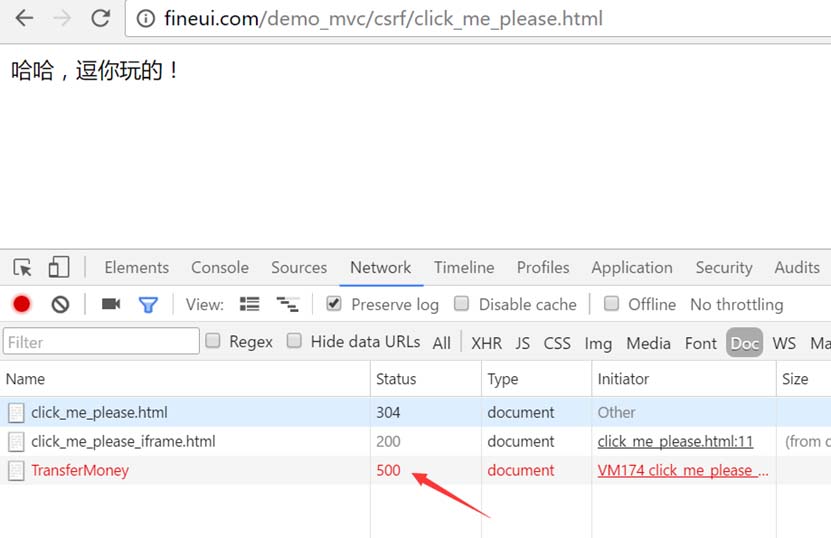Open the Application tab
Viewport: 831px width, 538px height.
632,268
